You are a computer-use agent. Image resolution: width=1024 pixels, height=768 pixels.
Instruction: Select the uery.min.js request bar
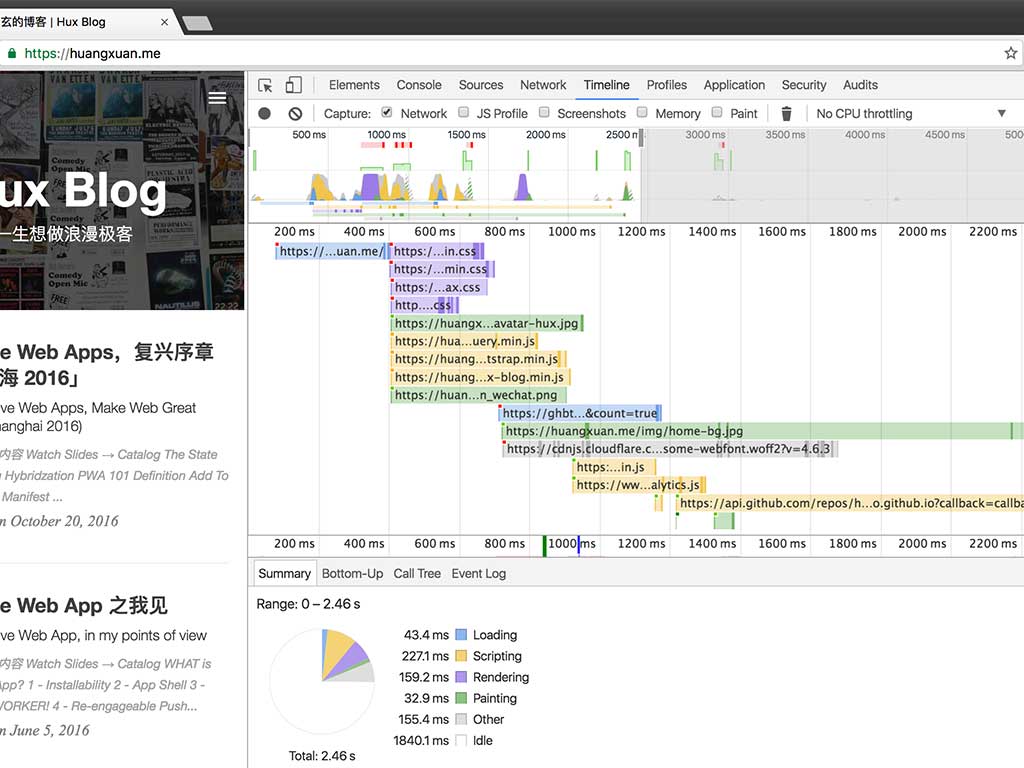[464, 341]
